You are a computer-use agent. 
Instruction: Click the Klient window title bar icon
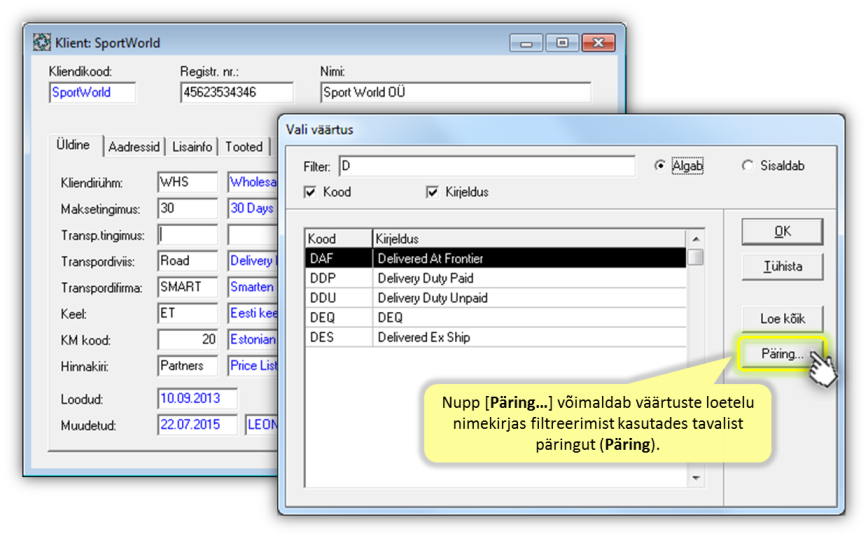click(41, 43)
